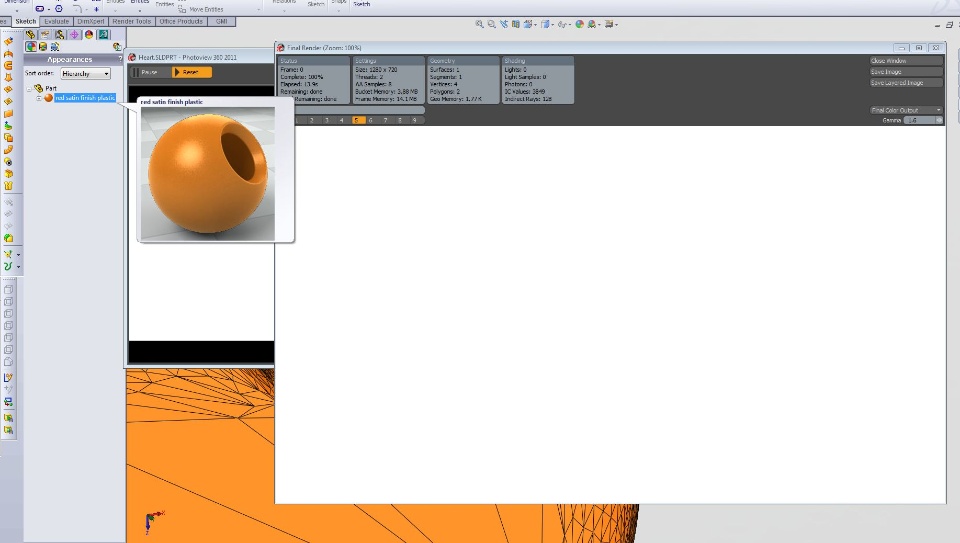Open Appearances panel help question mark
The height and width of the screenshot is (543, 960).
pos(120,59)
